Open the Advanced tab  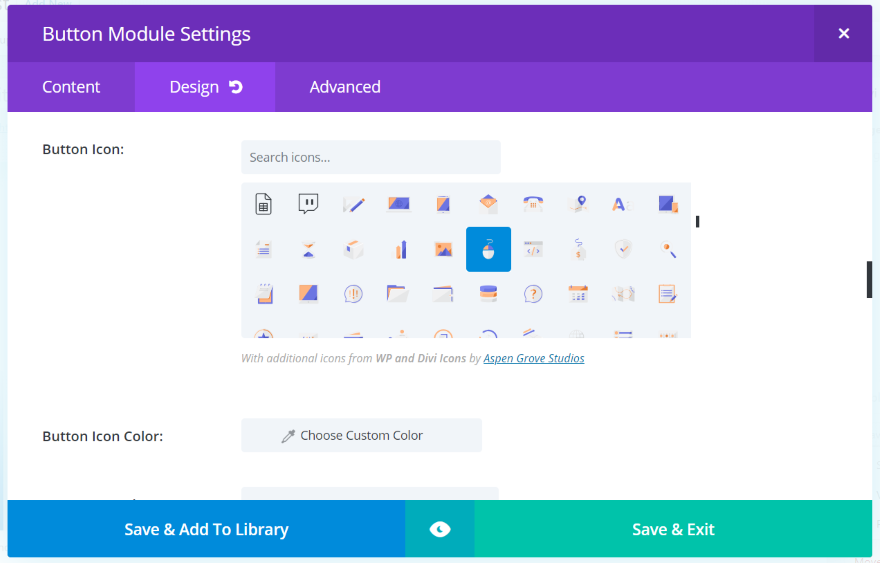[x=345, y=87]
